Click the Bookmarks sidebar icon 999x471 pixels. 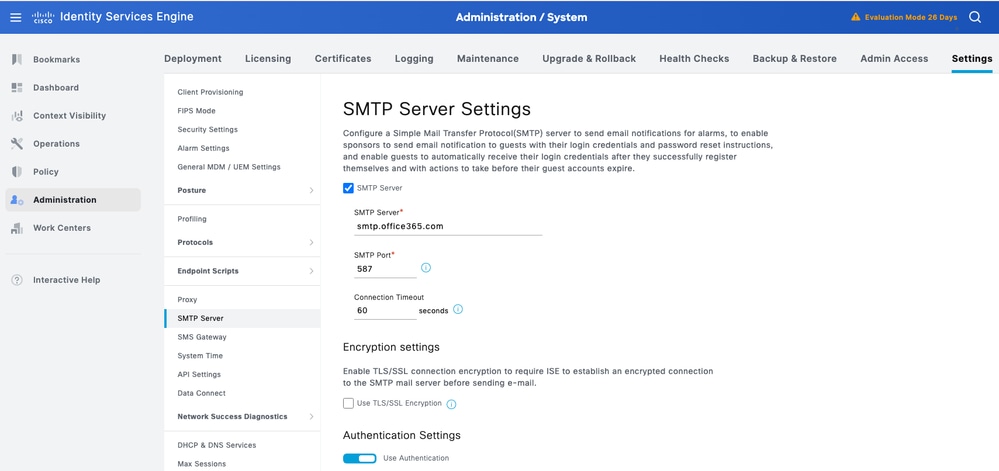tap(17, 59)
